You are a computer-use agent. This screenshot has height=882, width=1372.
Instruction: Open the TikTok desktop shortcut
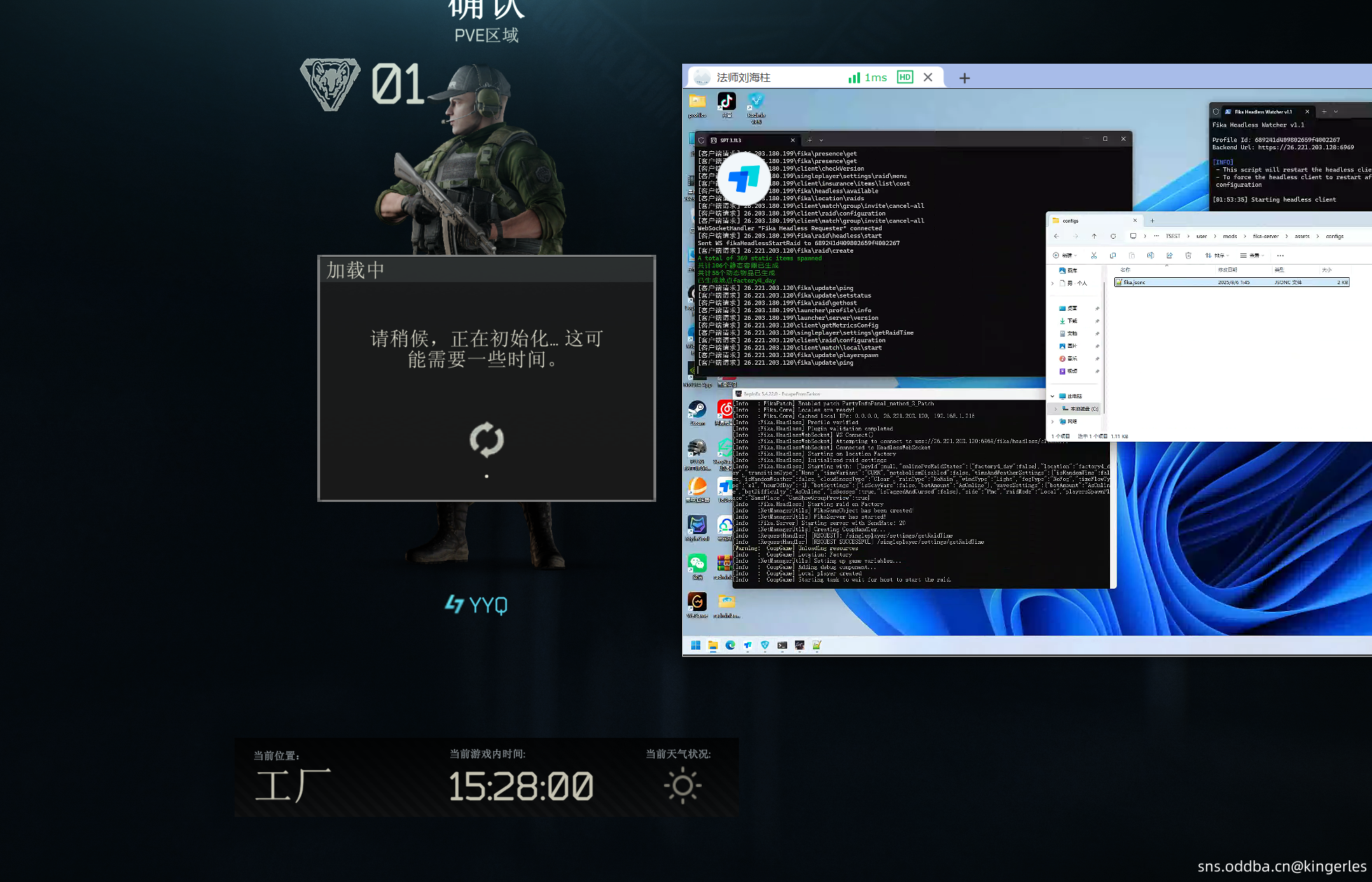click(726, 104)
